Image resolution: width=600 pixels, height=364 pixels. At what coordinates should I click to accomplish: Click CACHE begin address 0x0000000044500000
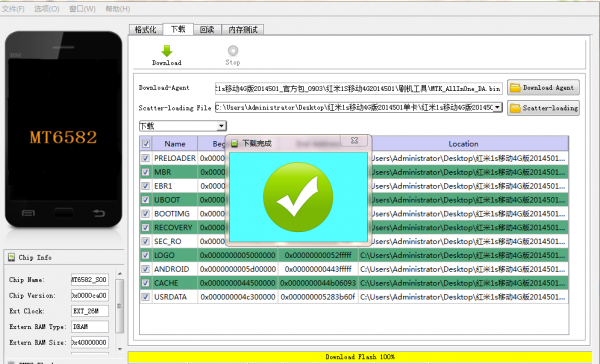tap(238, 283)
